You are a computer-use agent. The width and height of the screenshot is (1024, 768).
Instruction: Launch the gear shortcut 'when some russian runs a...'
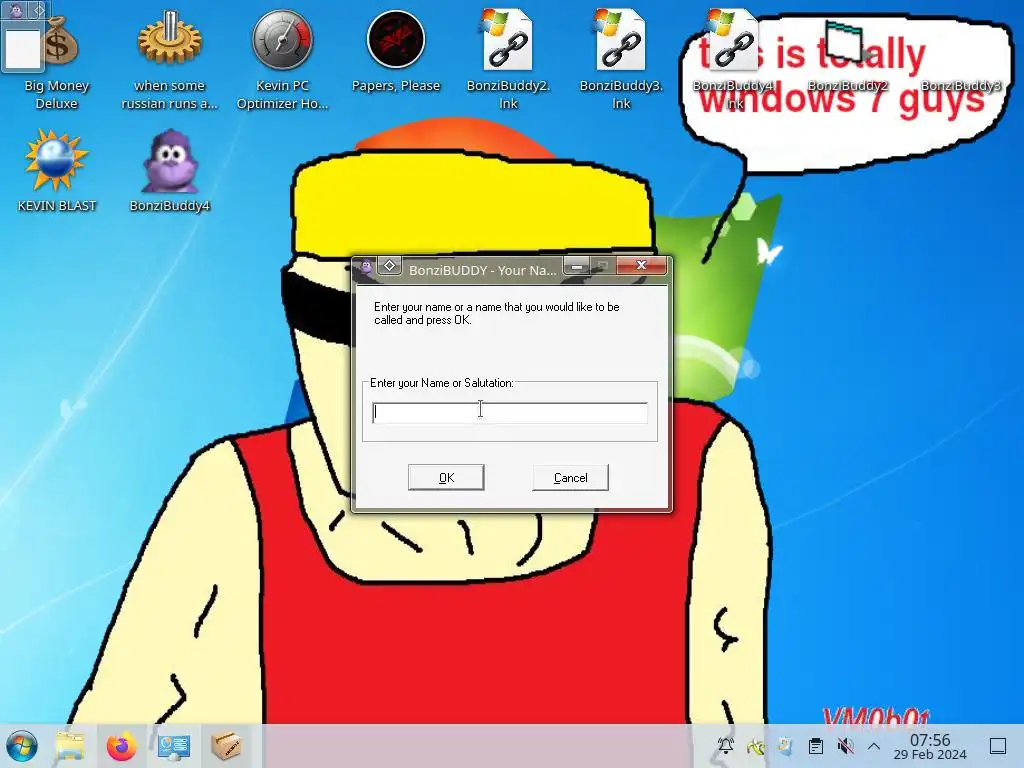169,59
